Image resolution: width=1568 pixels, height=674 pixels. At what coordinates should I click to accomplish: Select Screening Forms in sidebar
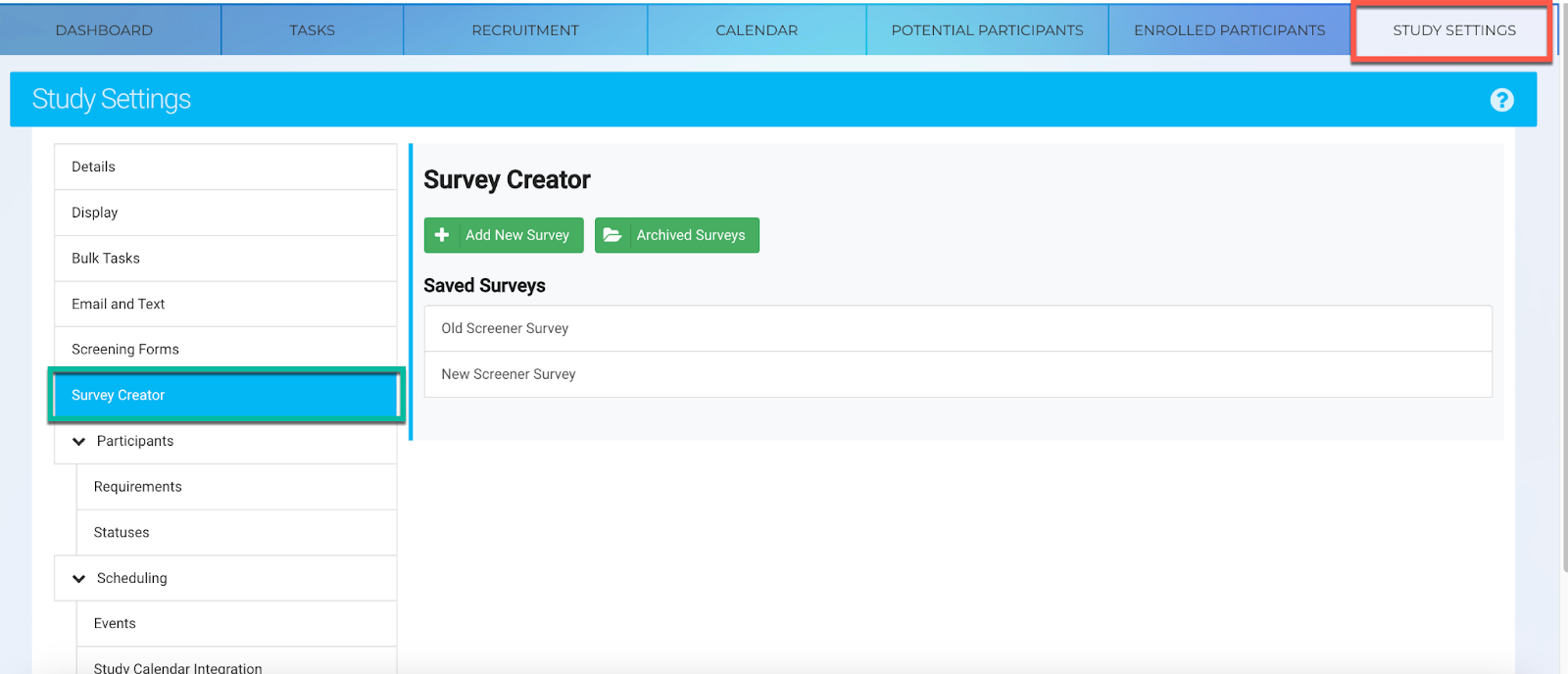tap(125, 350)
